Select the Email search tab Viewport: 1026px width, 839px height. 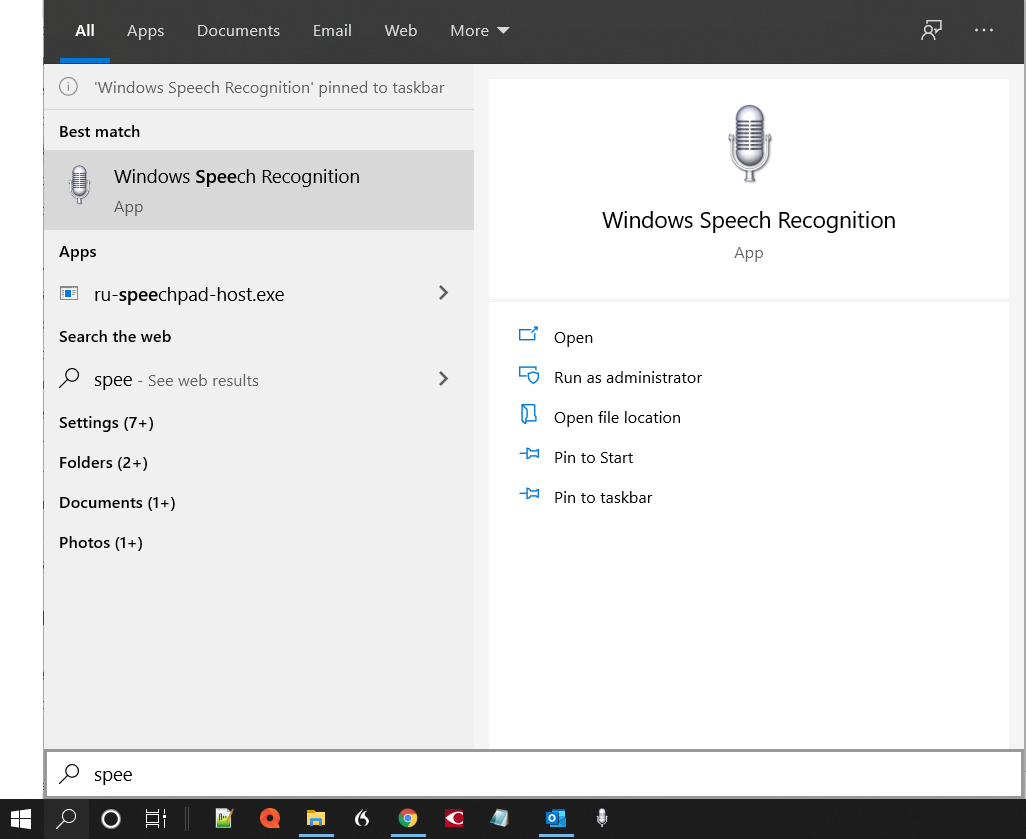coord(332,31)
